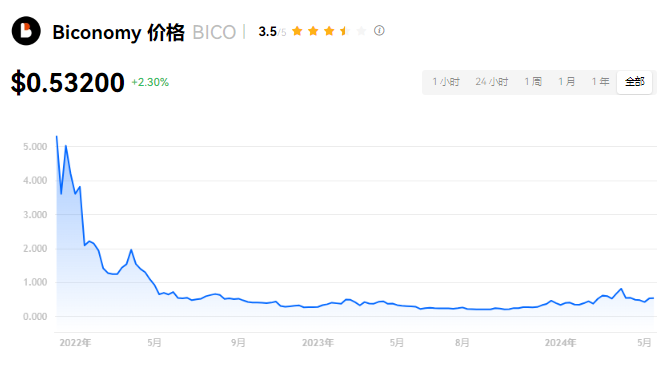Select the 24小时 time range
Image resolution: width=662 pixels, height=365 pixels.
click(491, 82)
